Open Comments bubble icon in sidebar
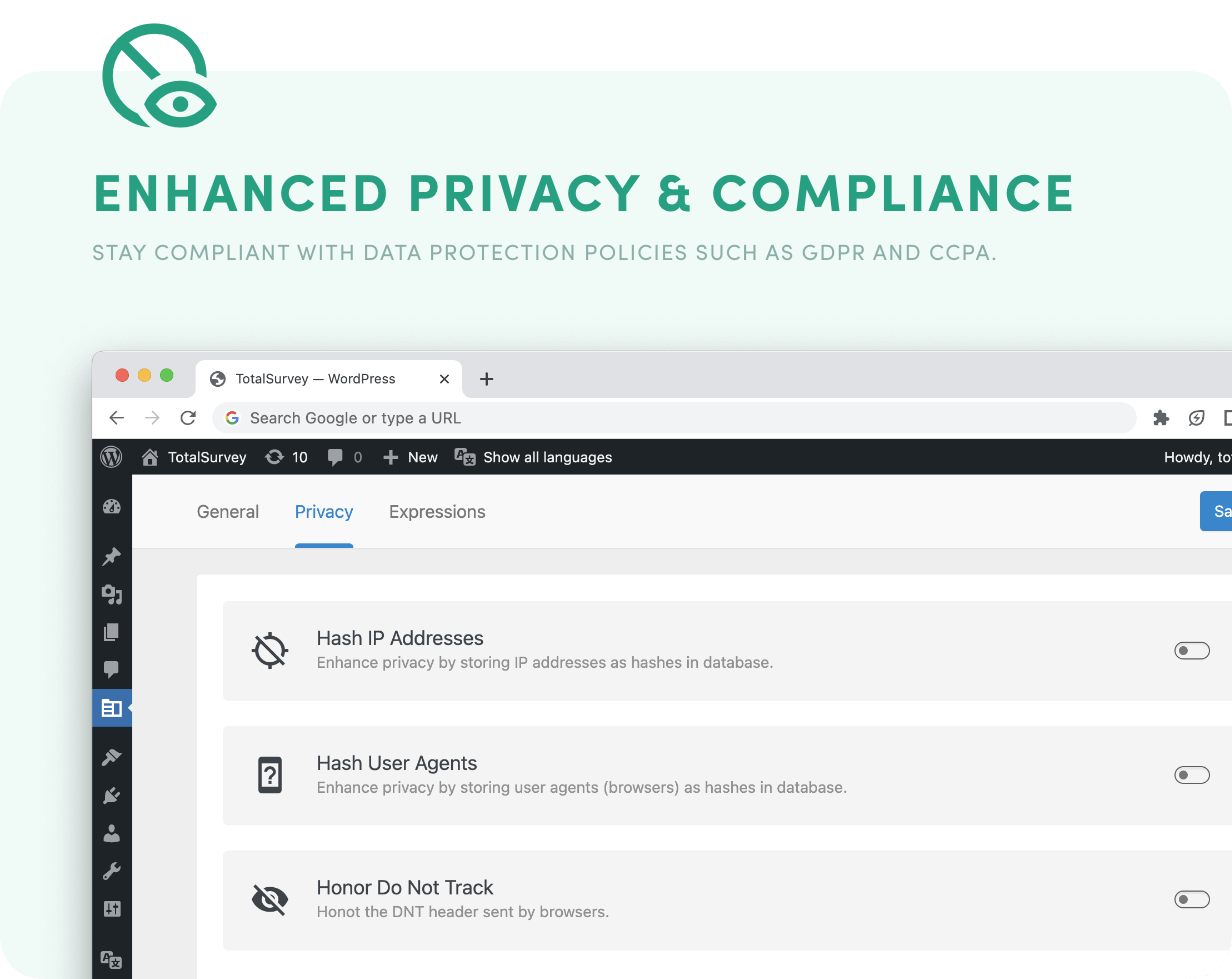1232x979 pixels. coord(112,670)
